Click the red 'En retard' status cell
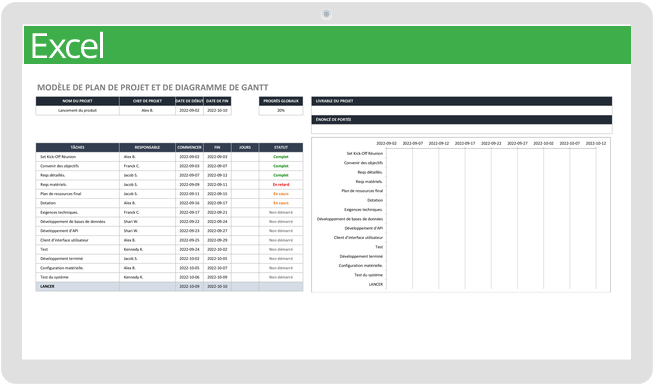The width and height of the screenshot is (654, 385). [x=281, y=184]
